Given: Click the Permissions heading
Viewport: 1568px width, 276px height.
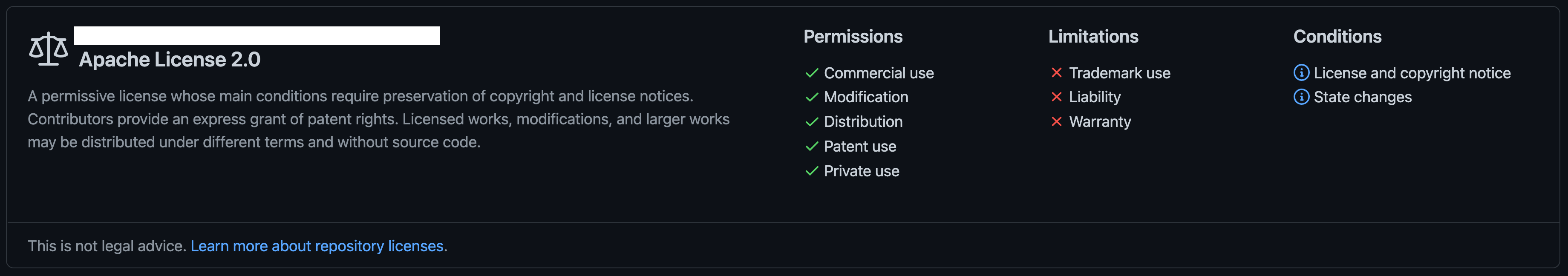Looking at the screenshot, I should tap(853, 37).
